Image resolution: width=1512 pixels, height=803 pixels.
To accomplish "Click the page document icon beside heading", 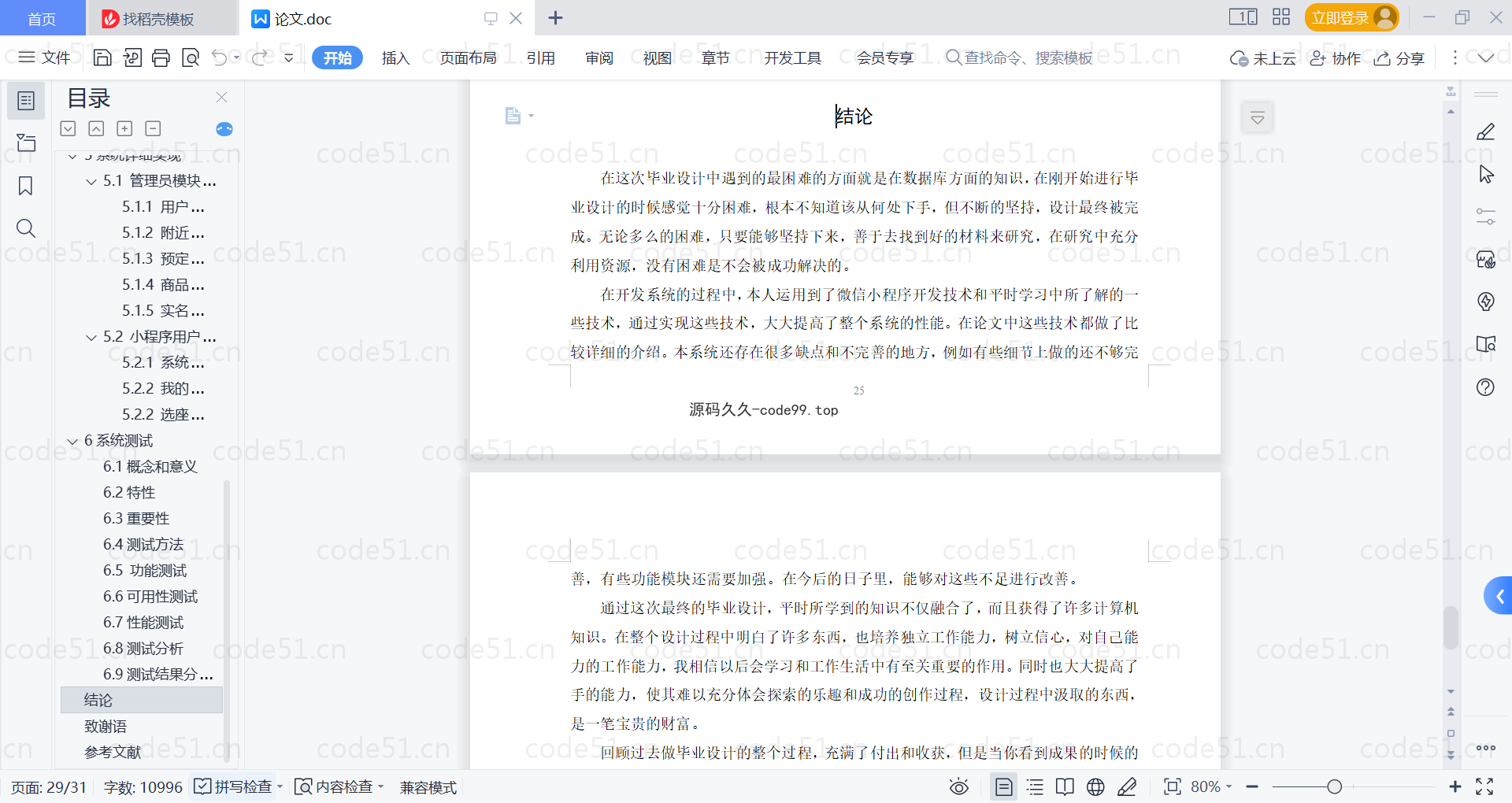I will pyautogui.click(x=513, y=116).
